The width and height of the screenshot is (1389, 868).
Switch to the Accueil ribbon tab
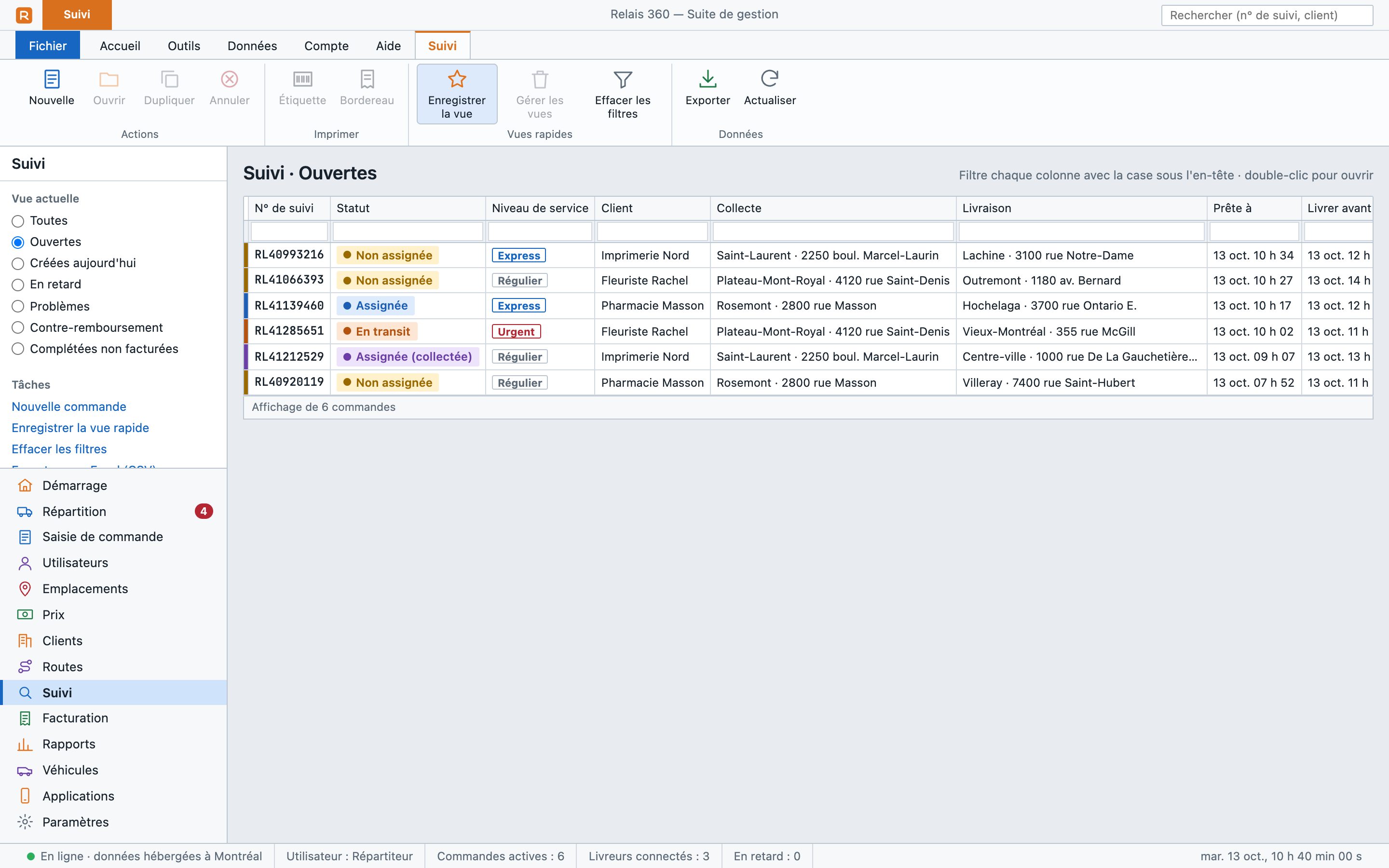click(120, 46)
